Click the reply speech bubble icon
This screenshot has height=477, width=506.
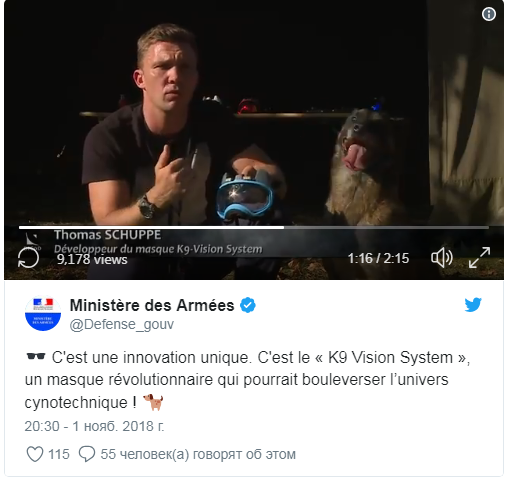tap(87, 454)
